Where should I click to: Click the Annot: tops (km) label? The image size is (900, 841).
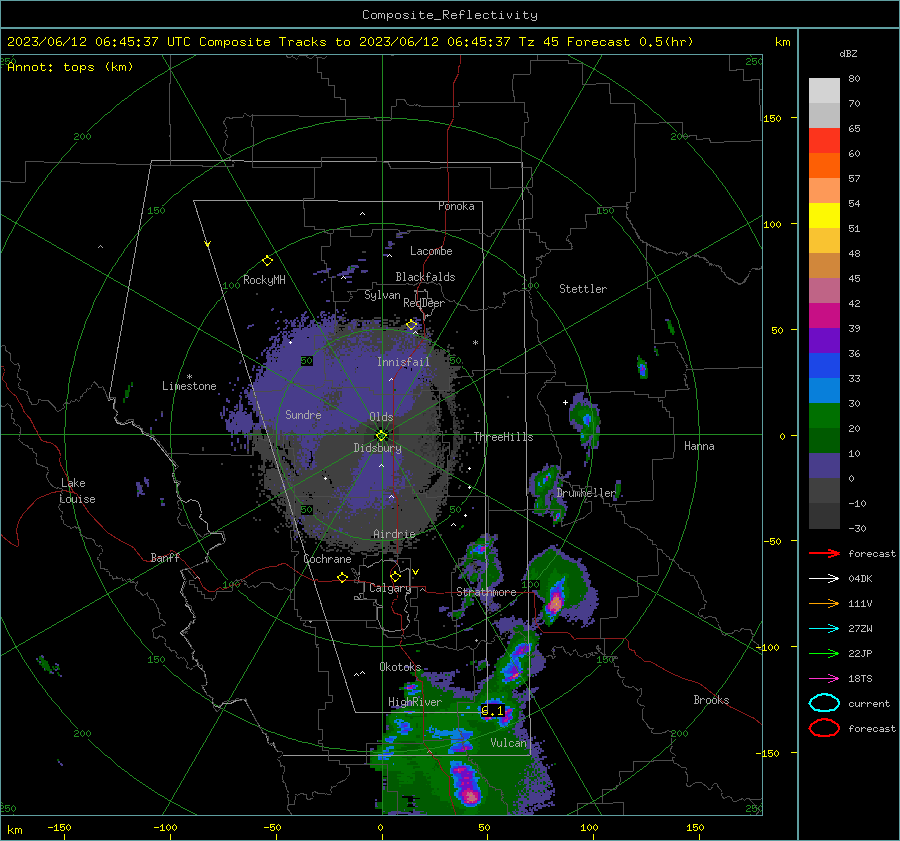(70, 67)
